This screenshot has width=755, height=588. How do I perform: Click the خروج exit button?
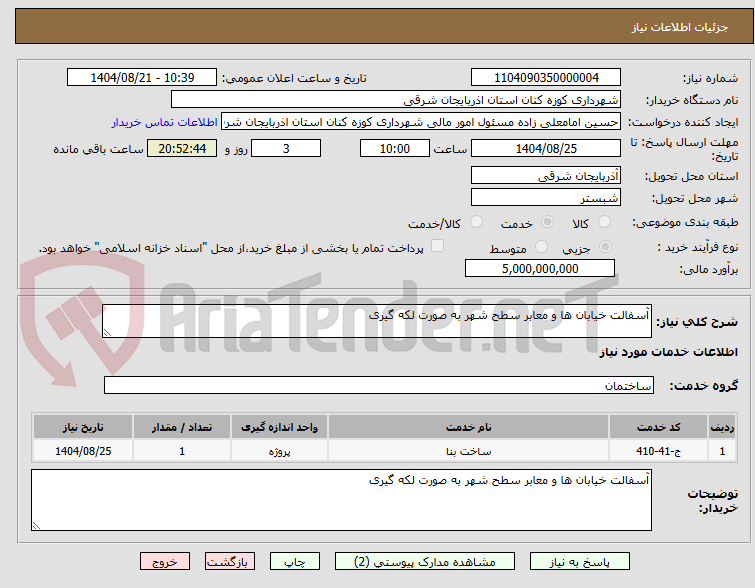pos(165,562)
